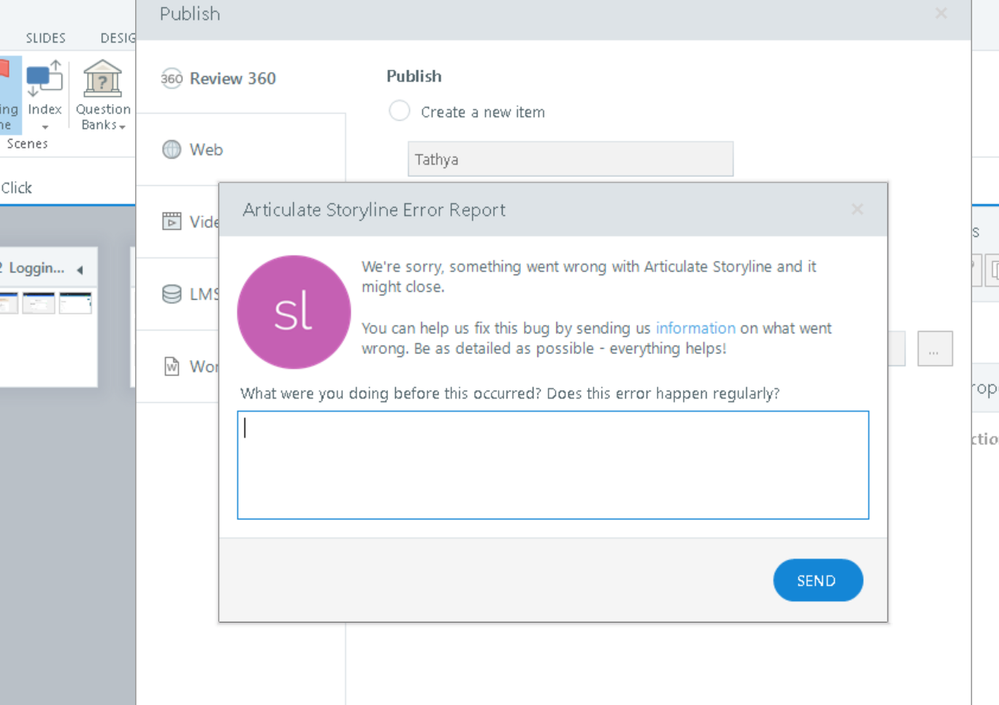Select the Create a new item radio button
The width and height of the screenshot is (999, 705).
[399, 111]
